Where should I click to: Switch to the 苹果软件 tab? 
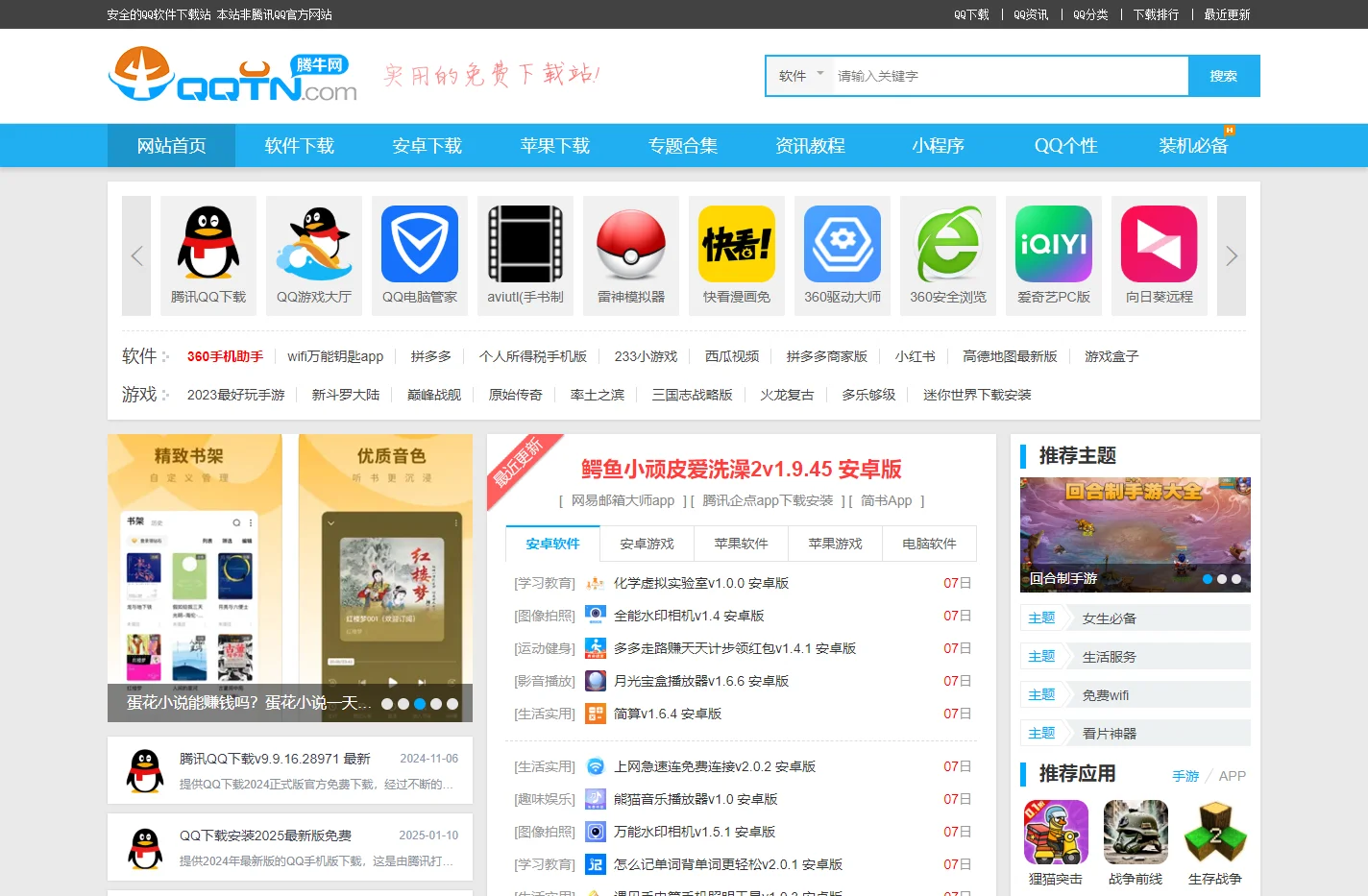point(741,544)
